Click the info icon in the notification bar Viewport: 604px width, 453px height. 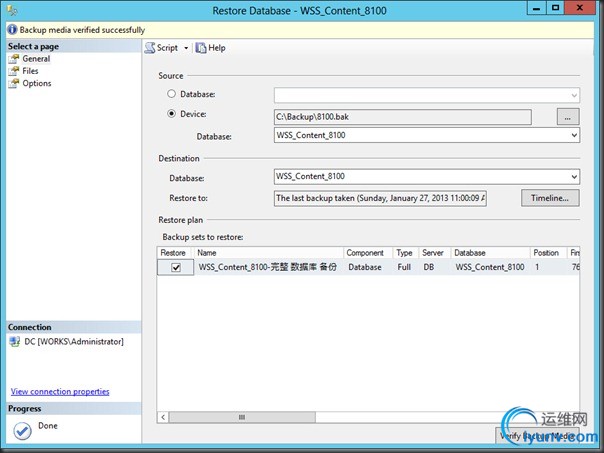[12, 30]
